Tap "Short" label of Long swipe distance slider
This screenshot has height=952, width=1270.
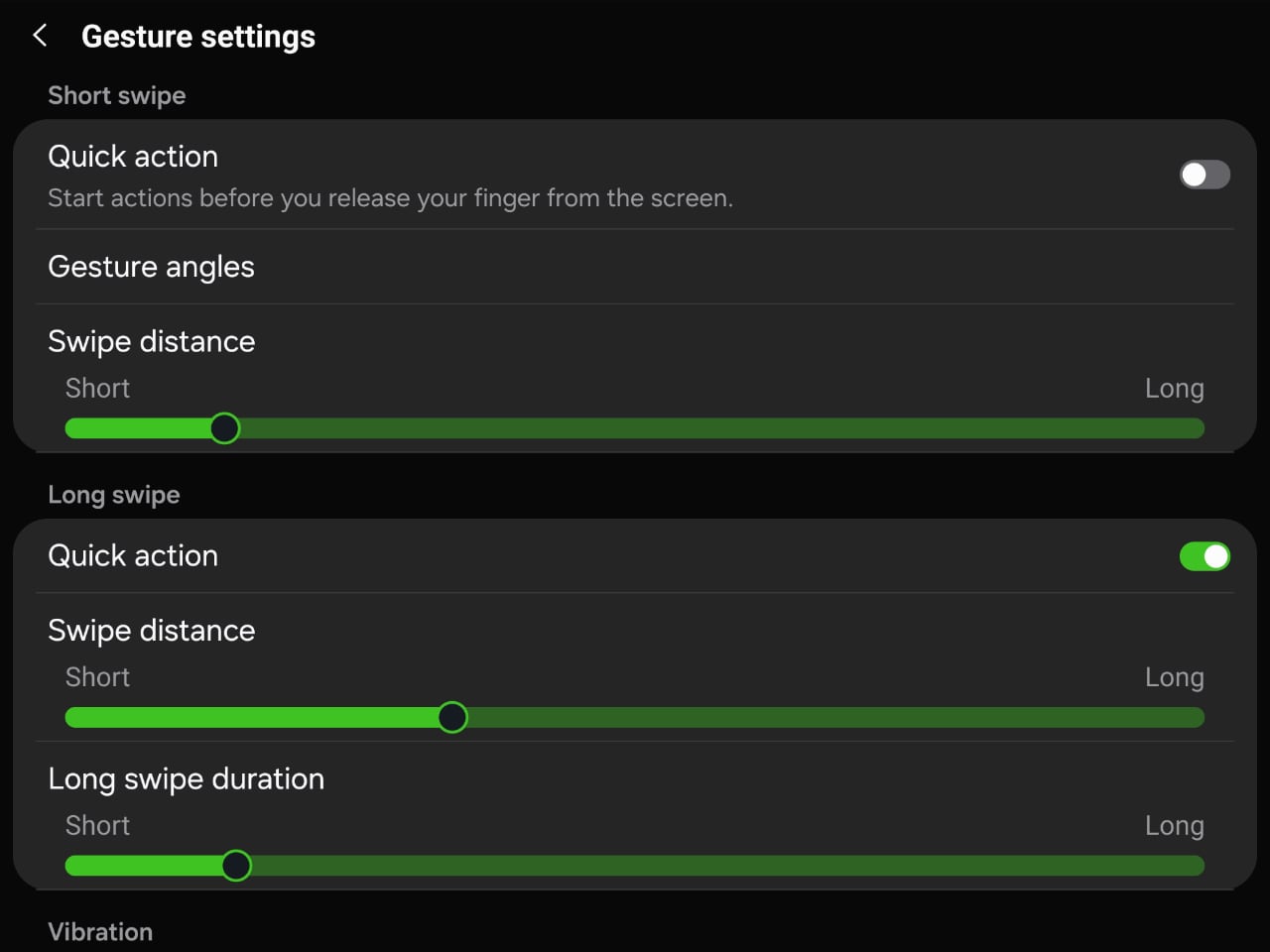coord(97,677)
